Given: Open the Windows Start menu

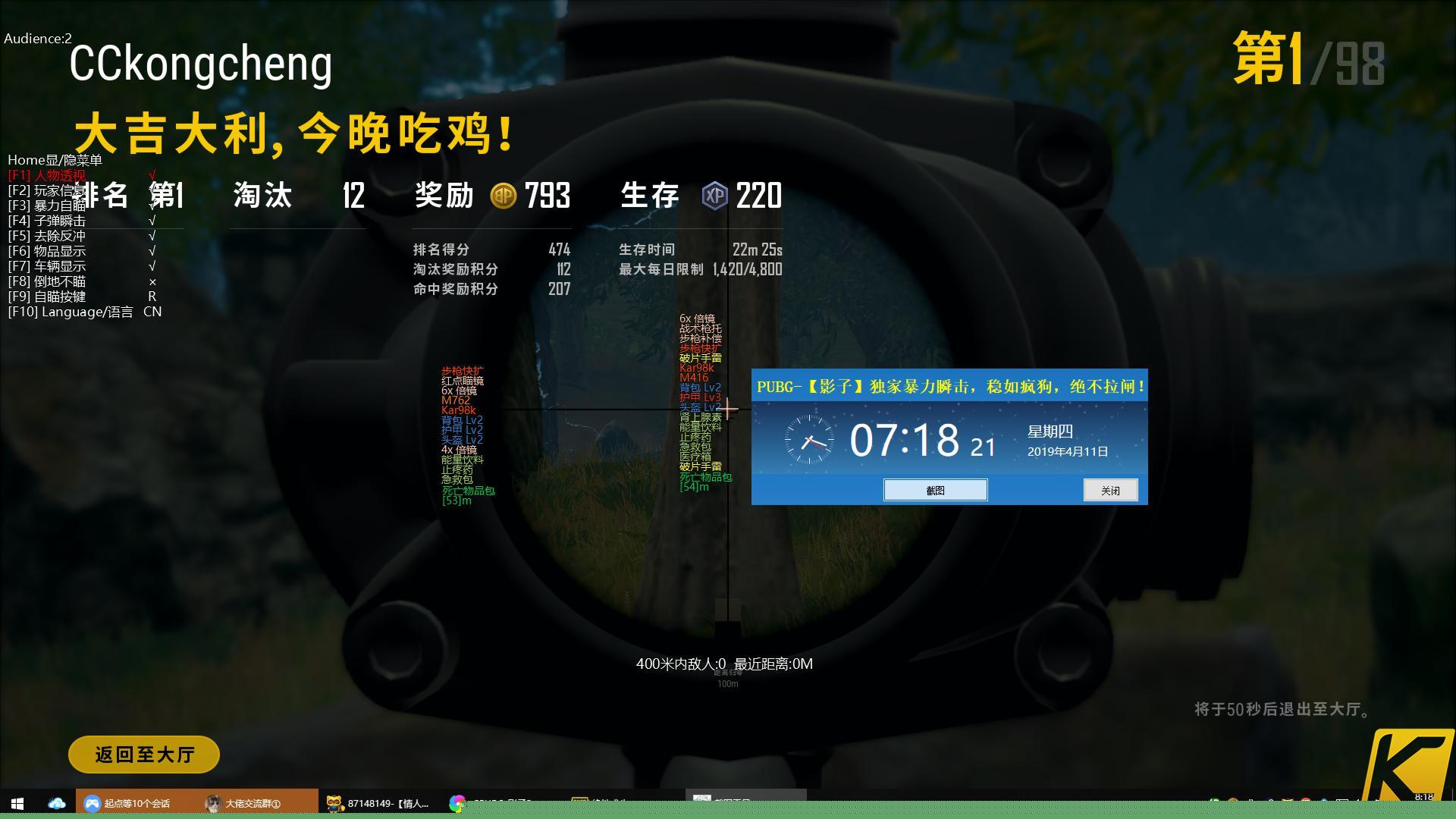Looking at the screenshot, I should [17, 803].
